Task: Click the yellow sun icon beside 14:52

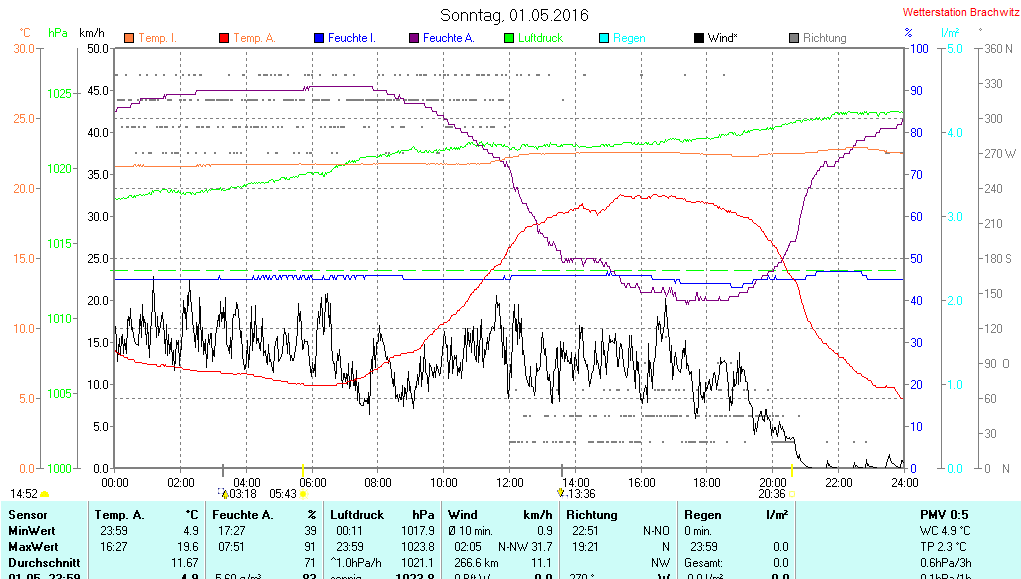Action: point(45,494)
